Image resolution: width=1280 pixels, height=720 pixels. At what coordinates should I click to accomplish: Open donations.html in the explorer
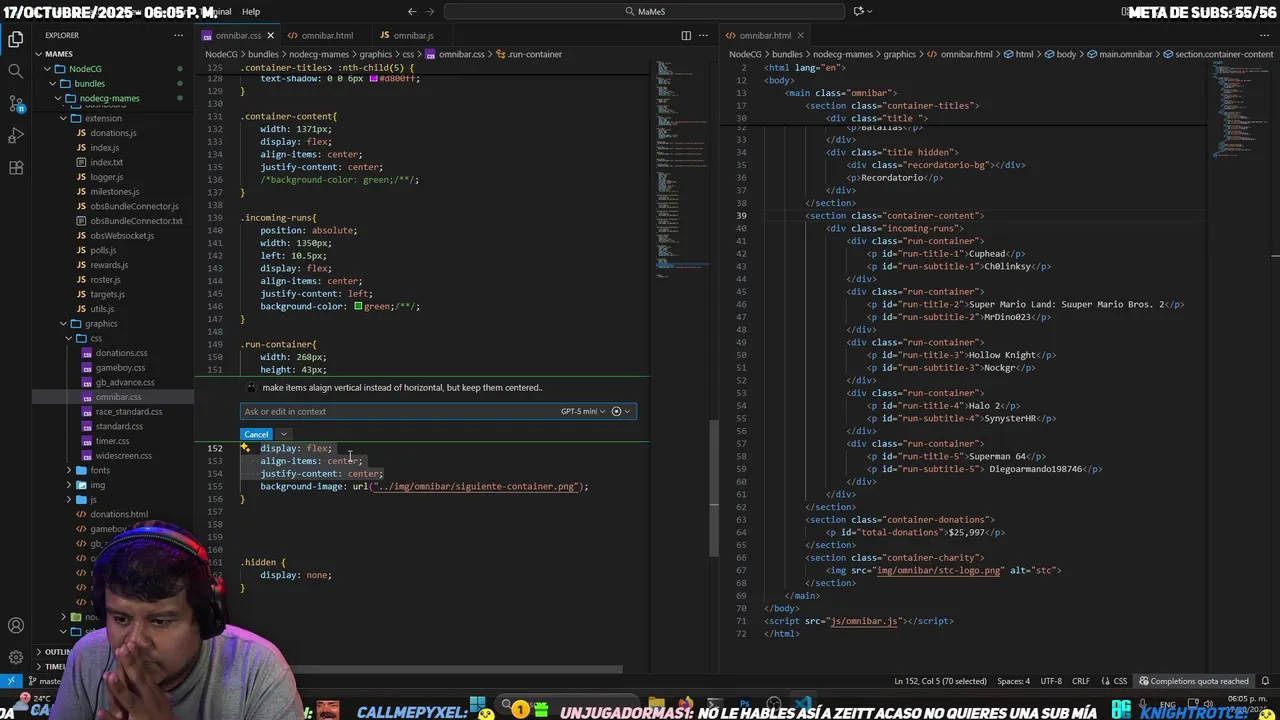[119, 514]
